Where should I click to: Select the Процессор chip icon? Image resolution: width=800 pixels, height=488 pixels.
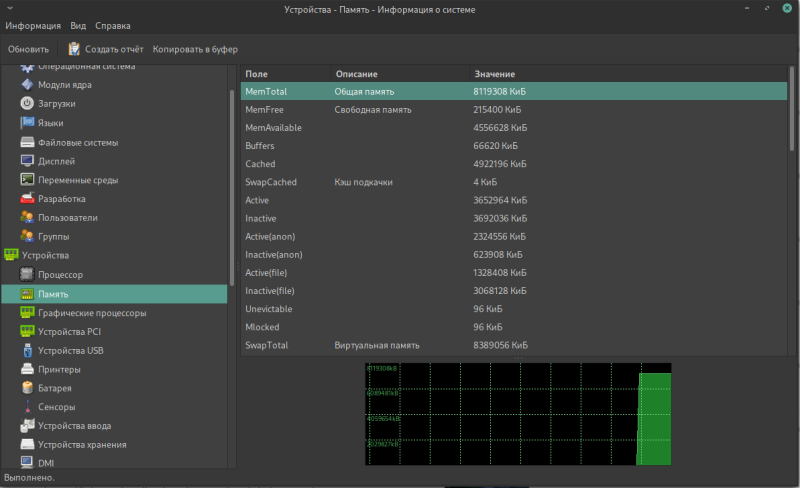[28, 275]
